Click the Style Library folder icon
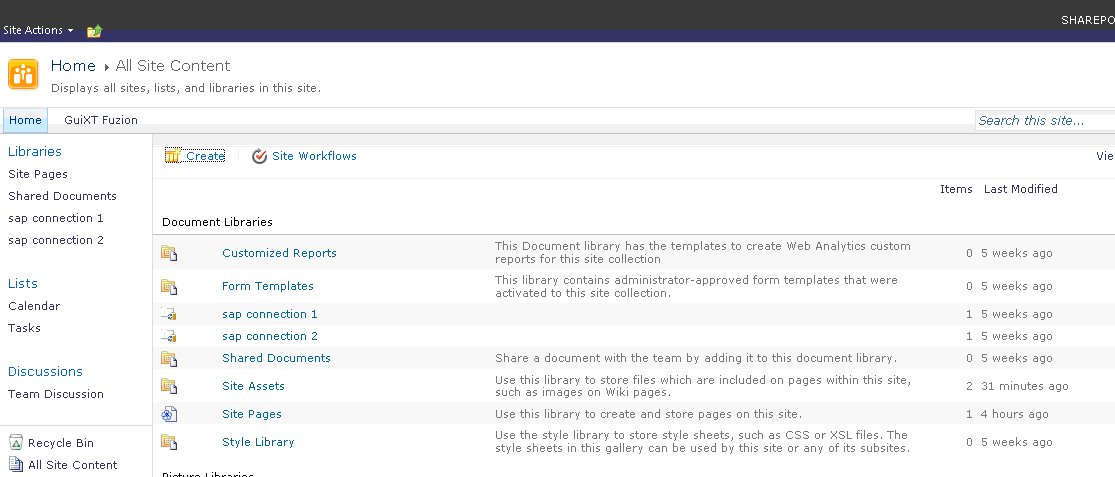This screenshot has width=1115, height=477. pos(169,442)
